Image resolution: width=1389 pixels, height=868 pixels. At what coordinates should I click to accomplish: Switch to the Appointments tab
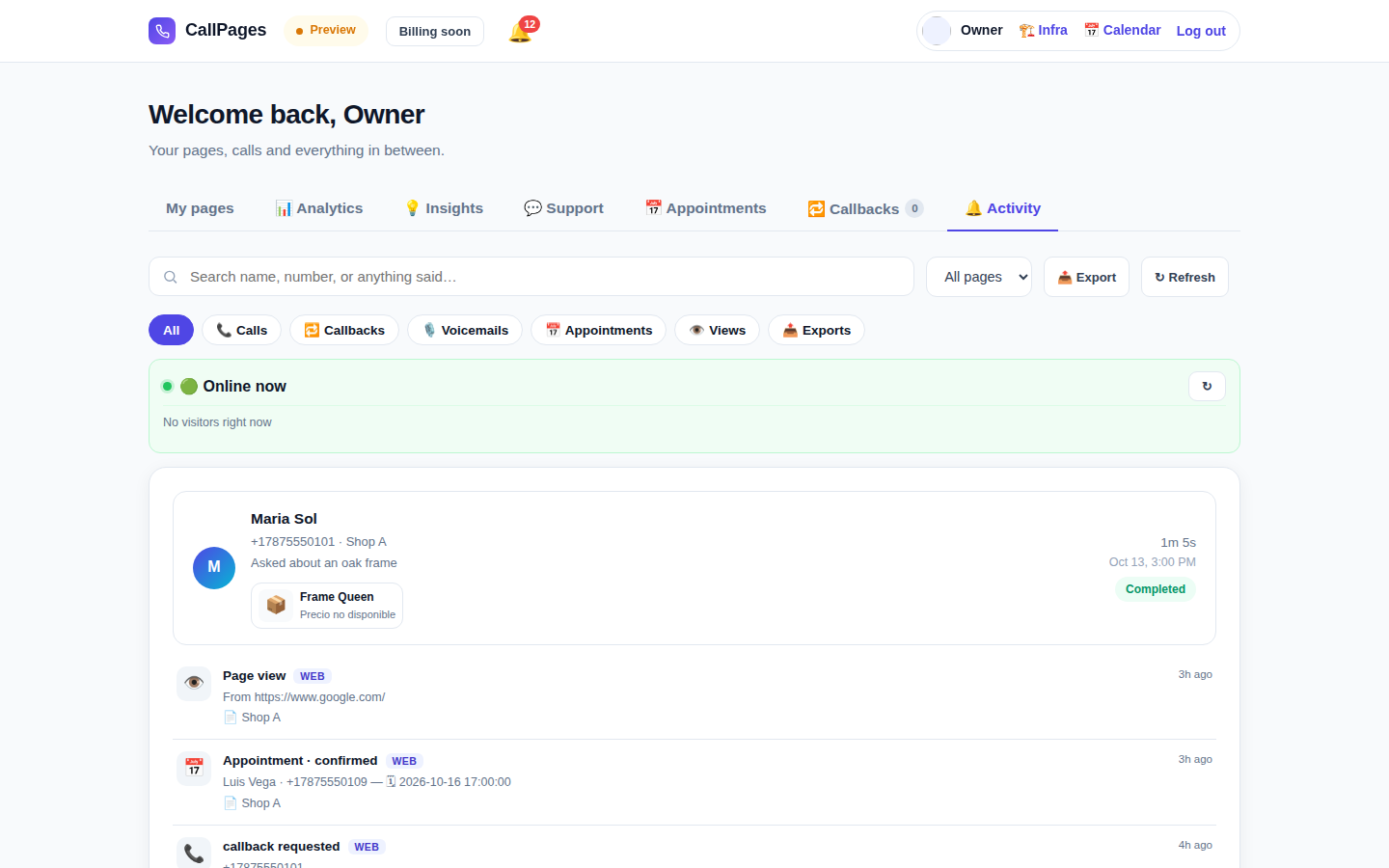click(706, 208)
